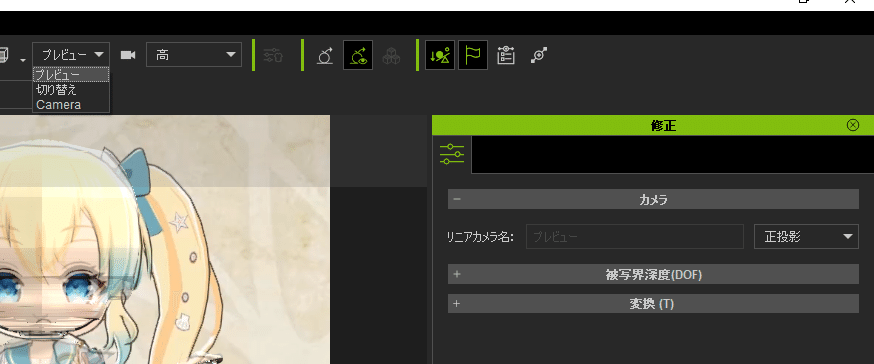Collapse the カメラ section
Screen dimensions: 874x364
click(x=653, y=199)
